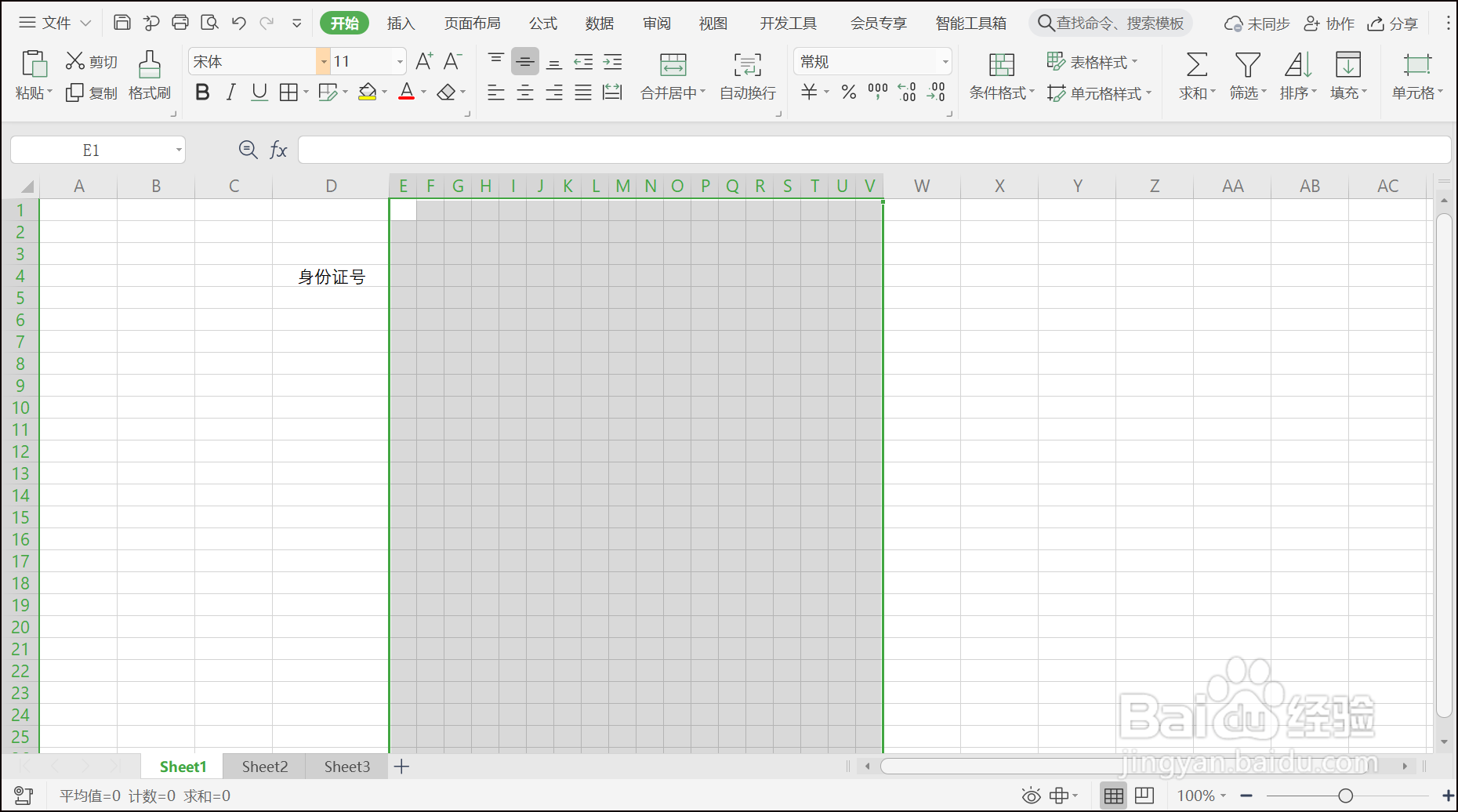
Task: Open Print Preview icon
Action: 209,23
